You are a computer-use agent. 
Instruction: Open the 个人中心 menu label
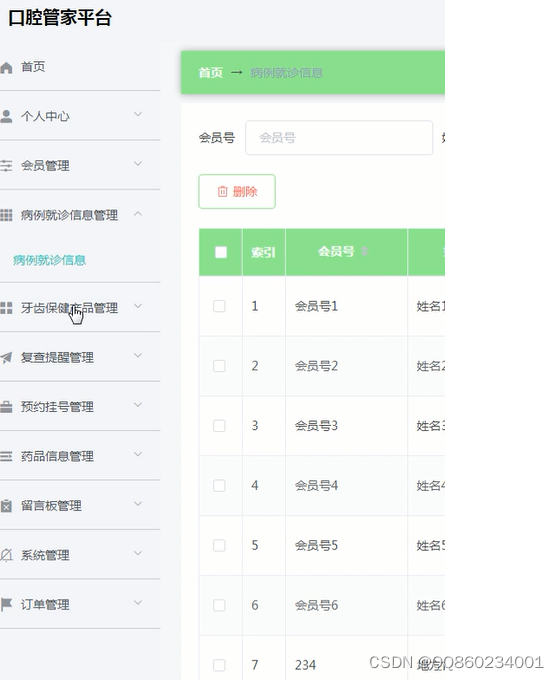(x=45, y=116)
